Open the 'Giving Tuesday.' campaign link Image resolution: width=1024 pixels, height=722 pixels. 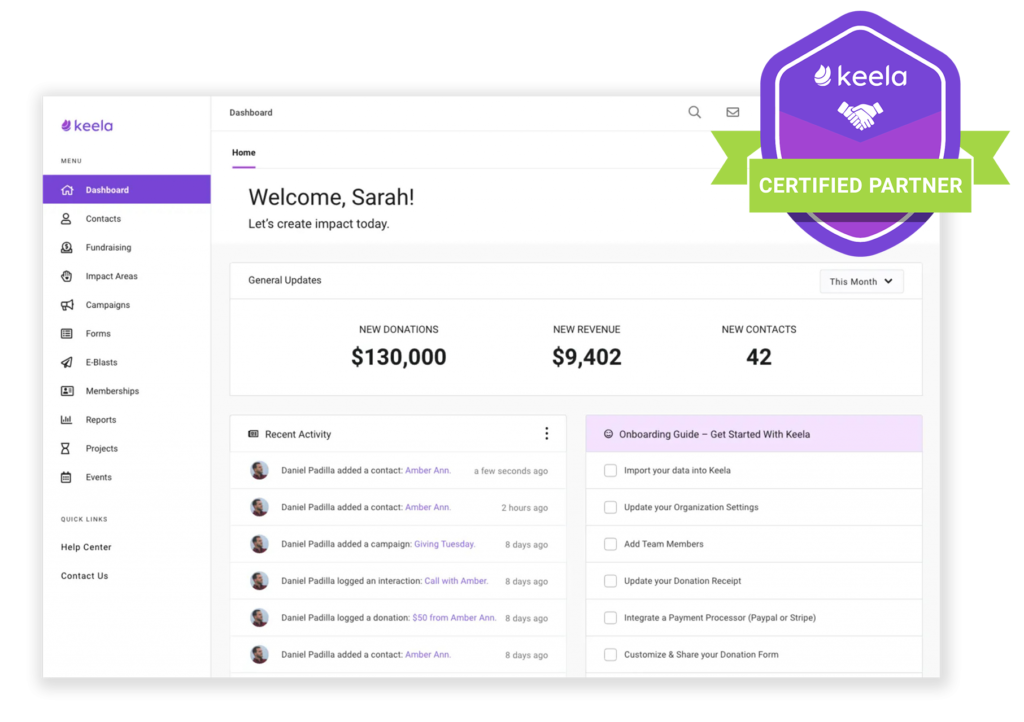[445, 544]
